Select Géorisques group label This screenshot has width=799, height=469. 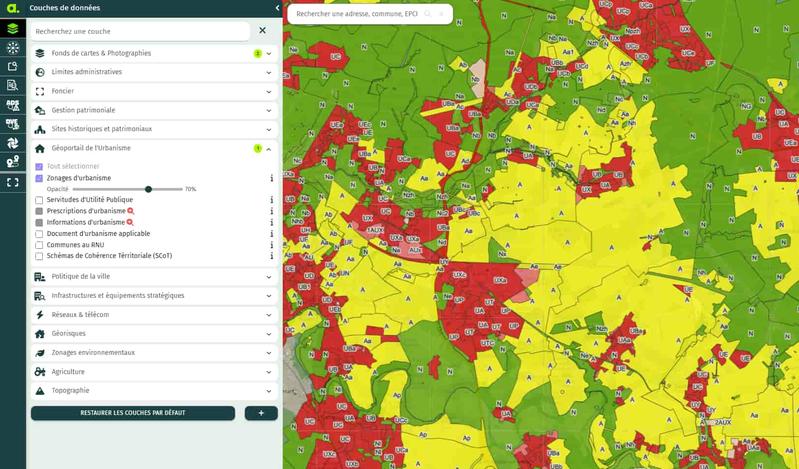pos(68,333)
